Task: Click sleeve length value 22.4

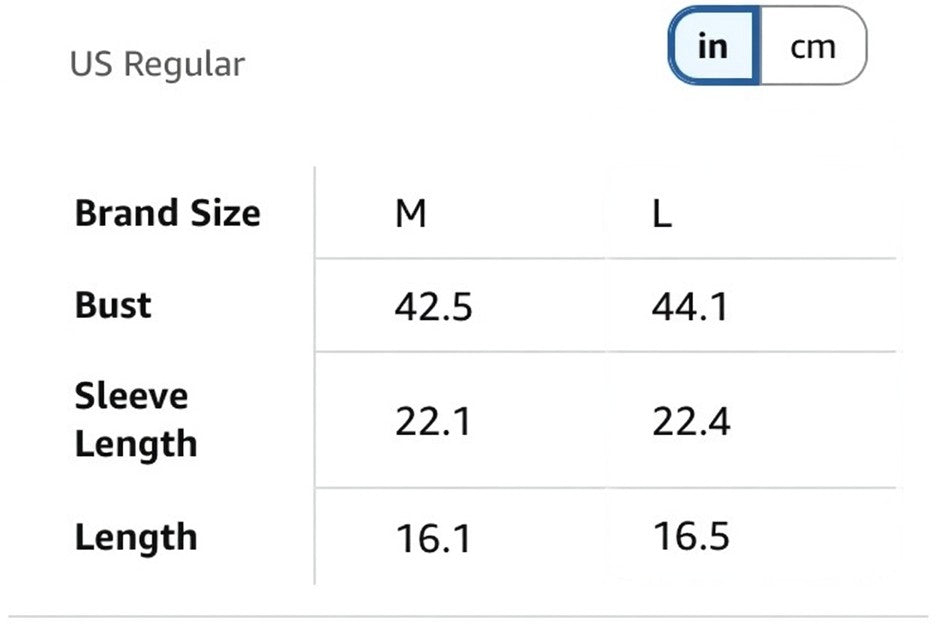Action: coord(691,422)
